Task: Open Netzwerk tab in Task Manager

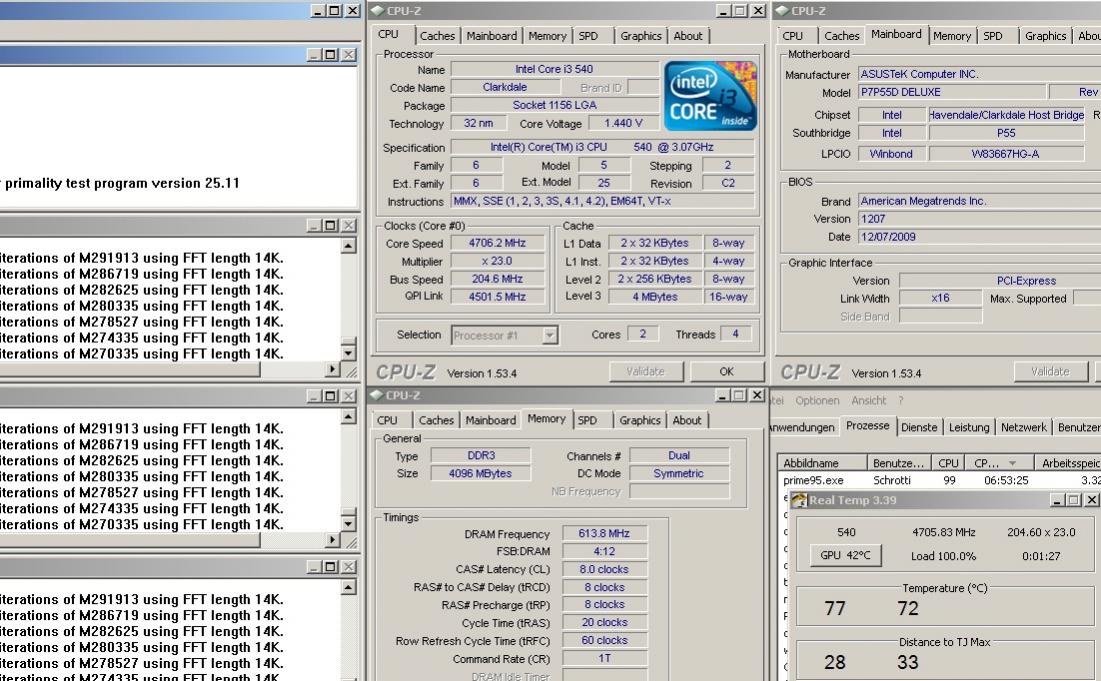Action: (1024, 427)
